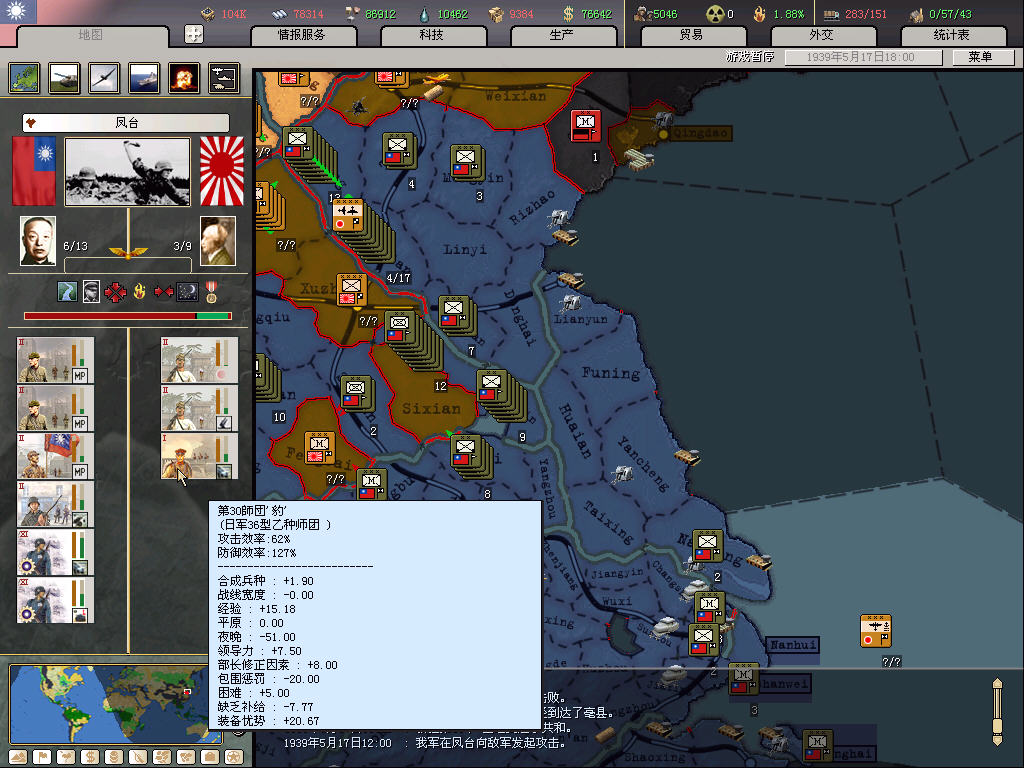The width and height of the screenshot is (1024, 768).
Task: Select the naval units ship icon
Action: pyautogui.click(x=144, y=77)
